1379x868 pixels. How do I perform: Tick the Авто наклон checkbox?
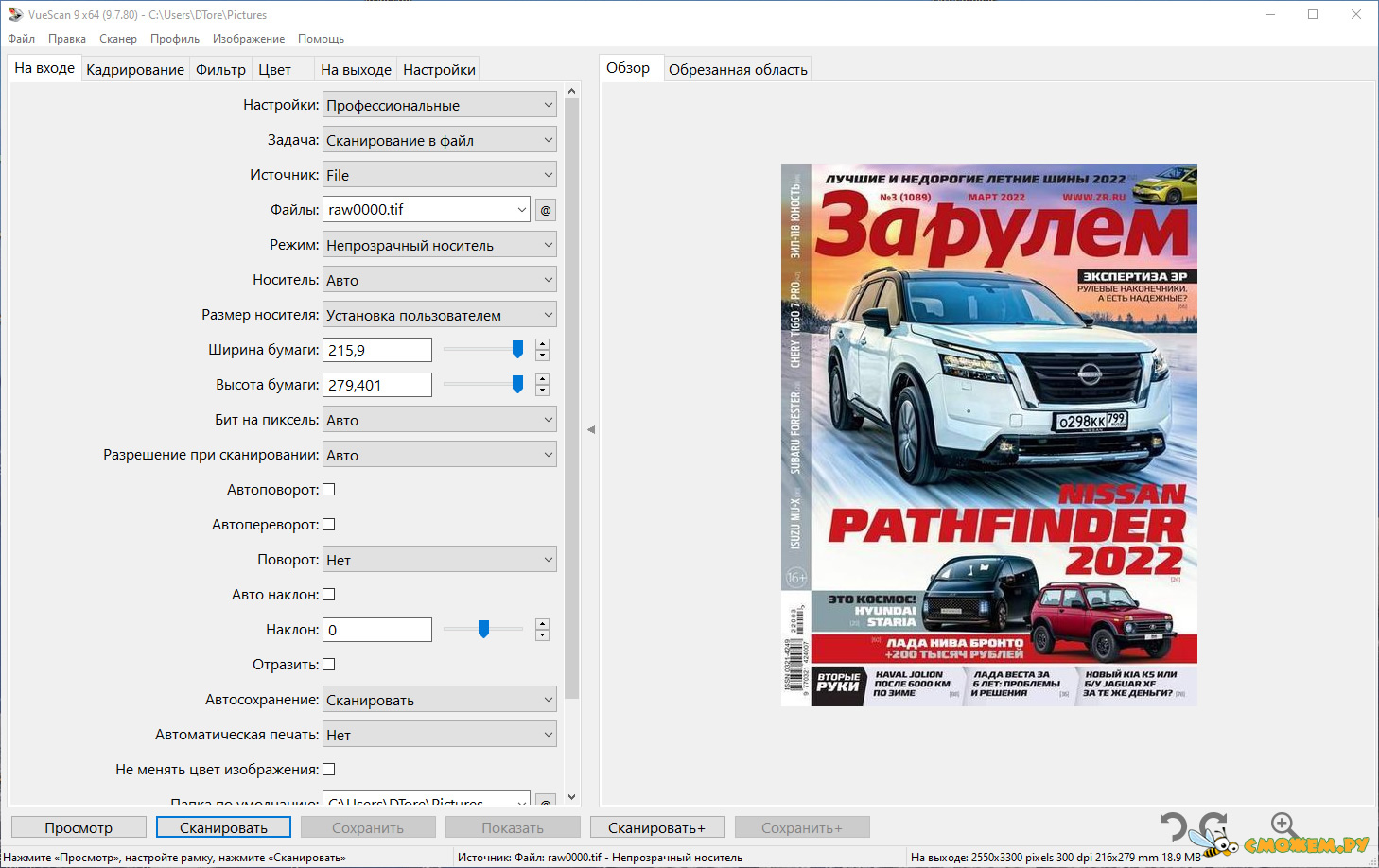click(329, 595)
